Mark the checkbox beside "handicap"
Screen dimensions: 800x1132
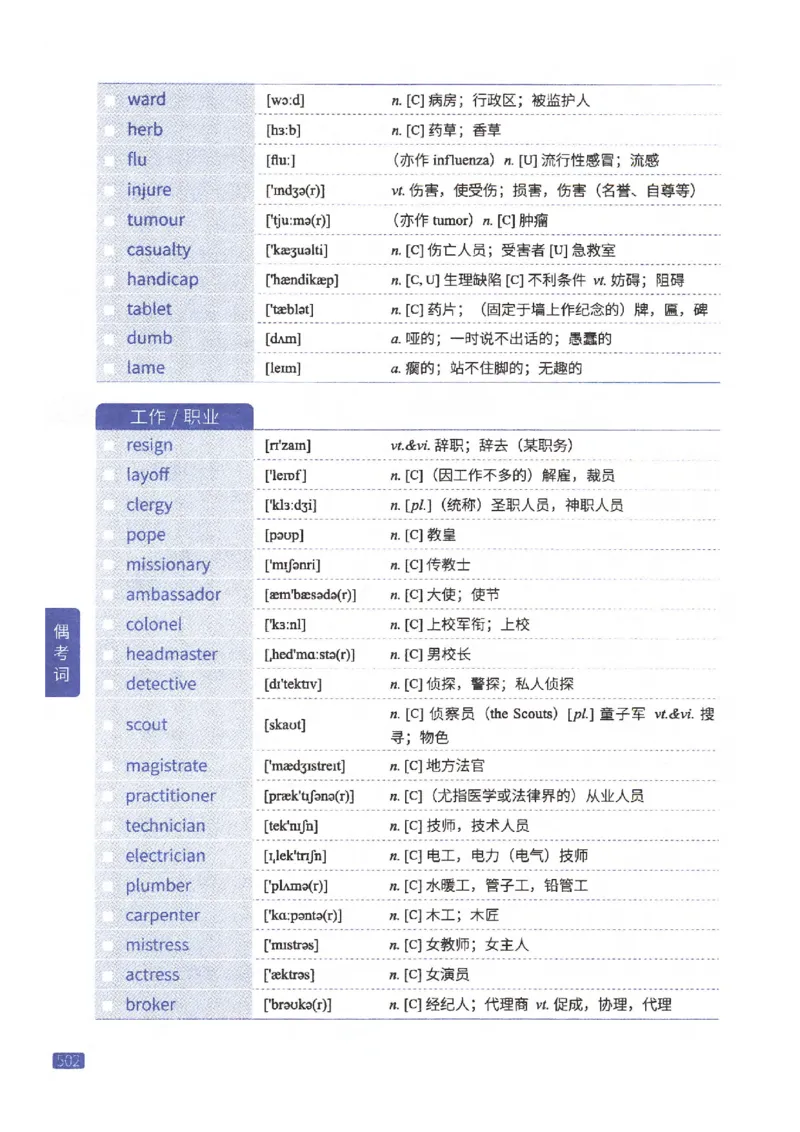(x=110, y=279)
